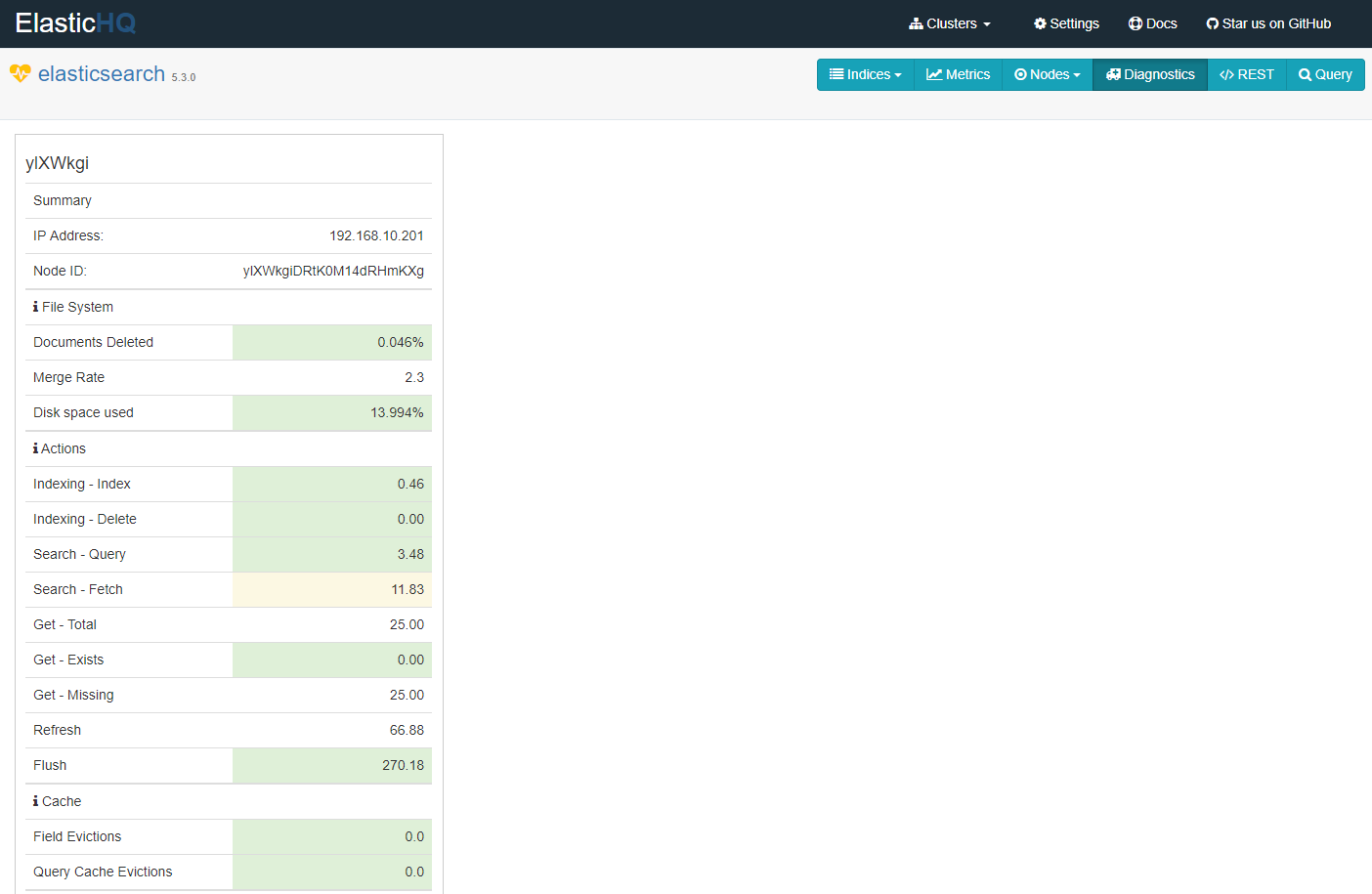This screenshot has width=1372, height=894.
Task: Click the 5.3.0 version label
Action: pyautogui.click(x=184, y=77)
